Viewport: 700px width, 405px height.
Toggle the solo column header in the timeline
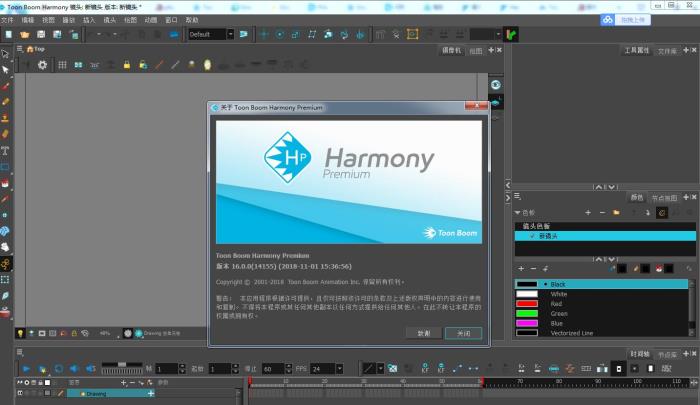tap(27, 383)
